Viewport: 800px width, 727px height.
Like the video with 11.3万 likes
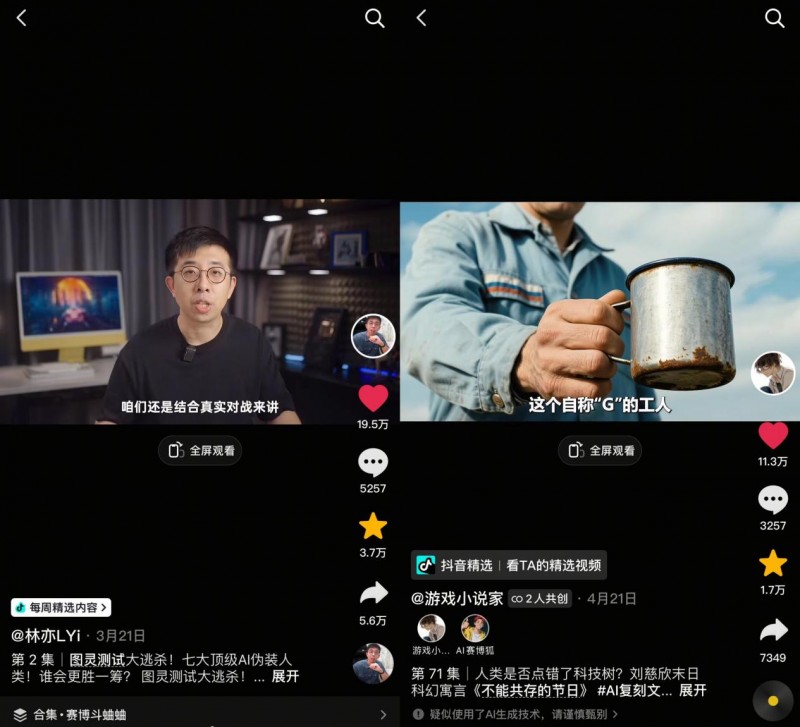click(773, 435)
